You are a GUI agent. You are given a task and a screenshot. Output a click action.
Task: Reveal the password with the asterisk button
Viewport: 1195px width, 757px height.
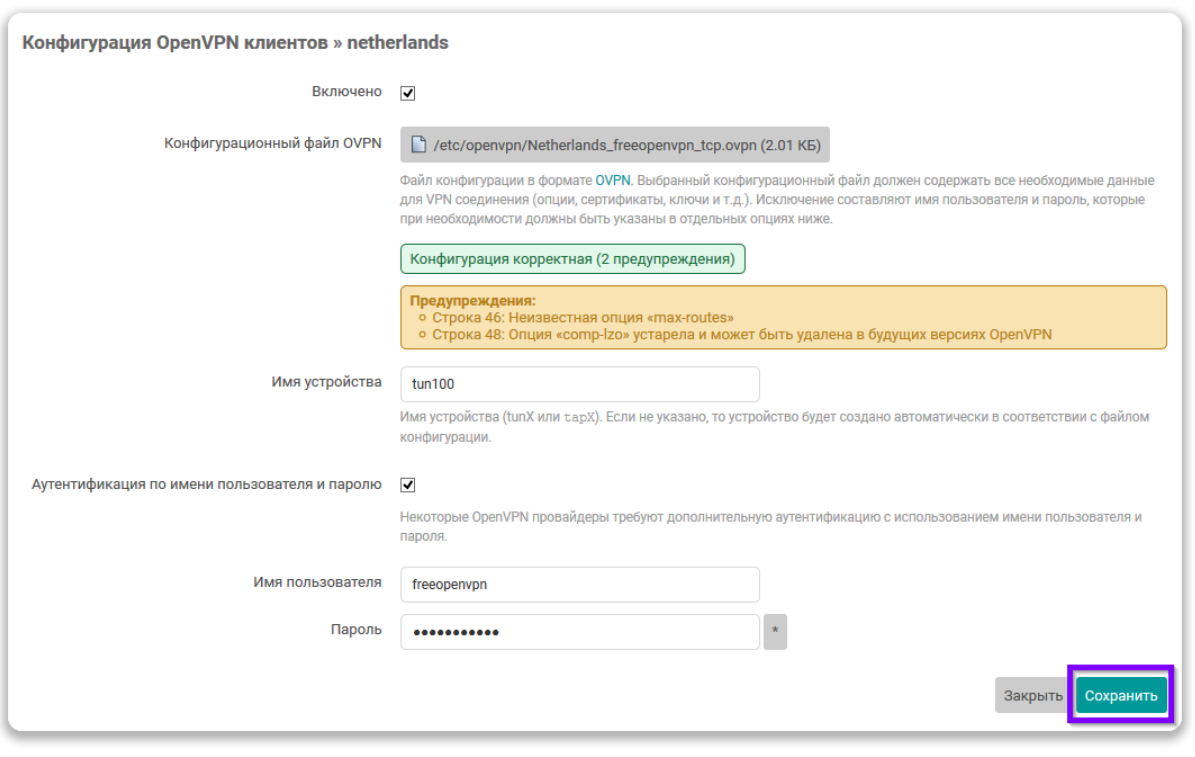coord(775,632)
